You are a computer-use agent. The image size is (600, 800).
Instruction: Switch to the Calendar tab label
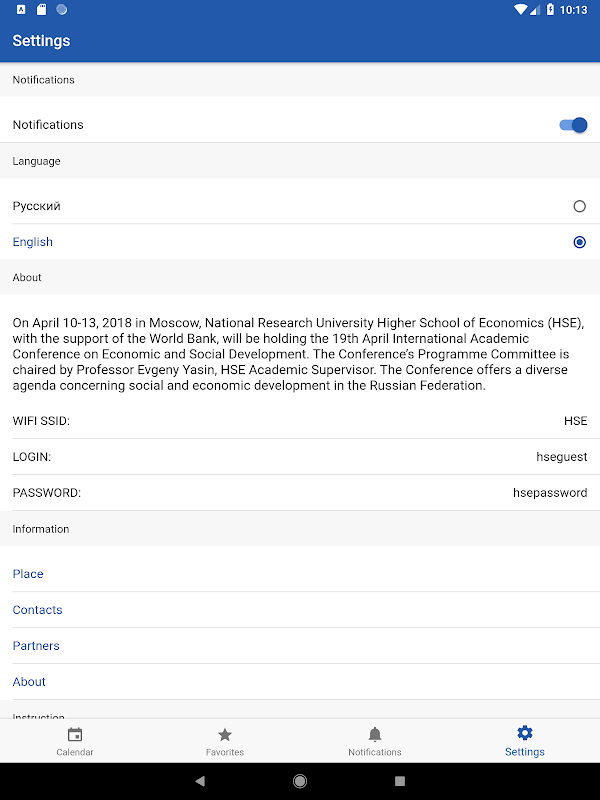(75, 752)
